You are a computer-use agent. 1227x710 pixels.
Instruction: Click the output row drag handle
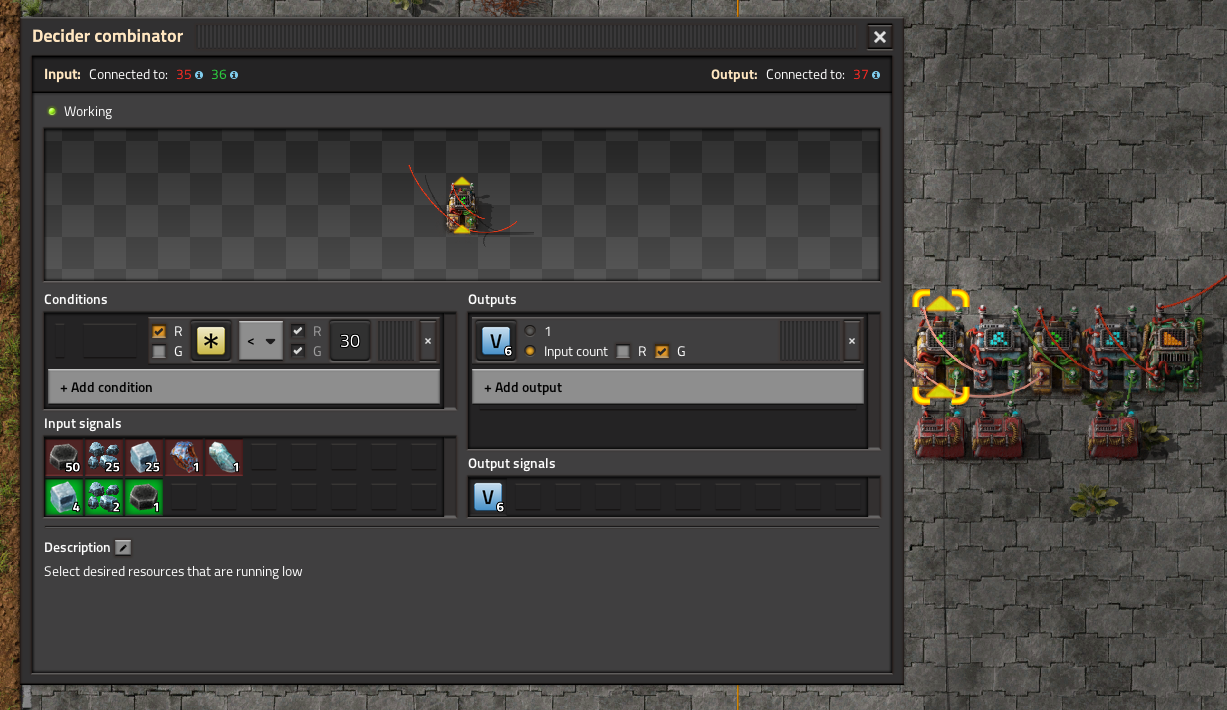[809, 341]
